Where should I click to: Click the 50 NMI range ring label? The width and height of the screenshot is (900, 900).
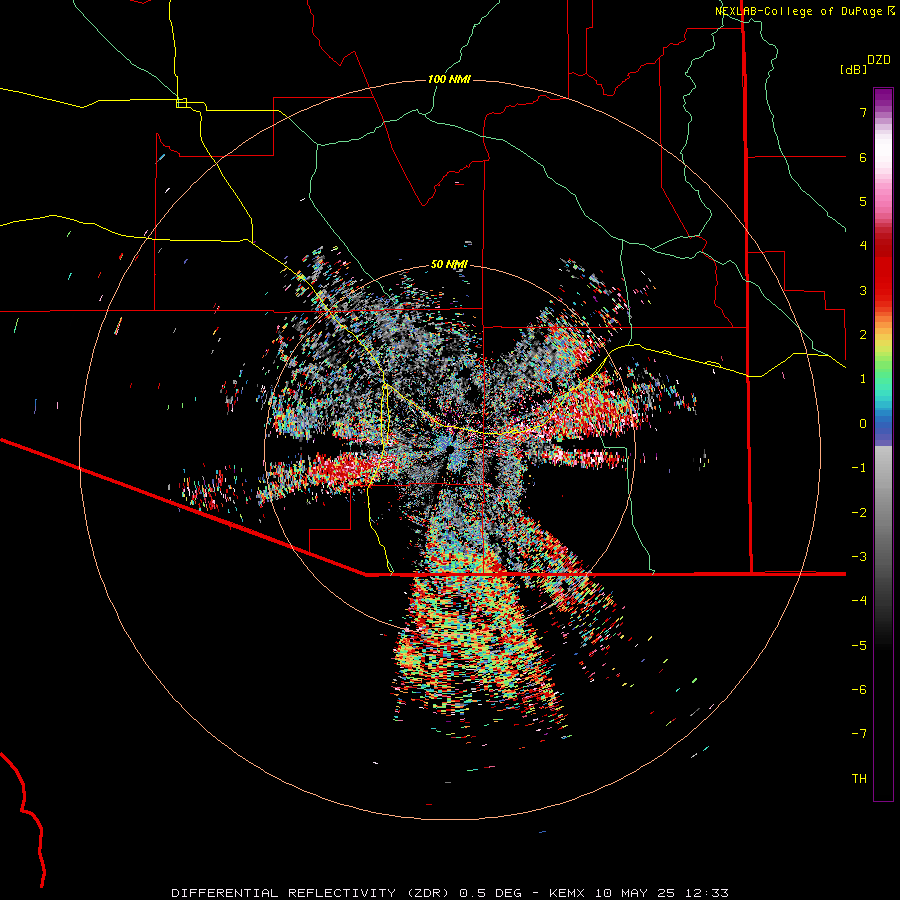tap(449, 265)
